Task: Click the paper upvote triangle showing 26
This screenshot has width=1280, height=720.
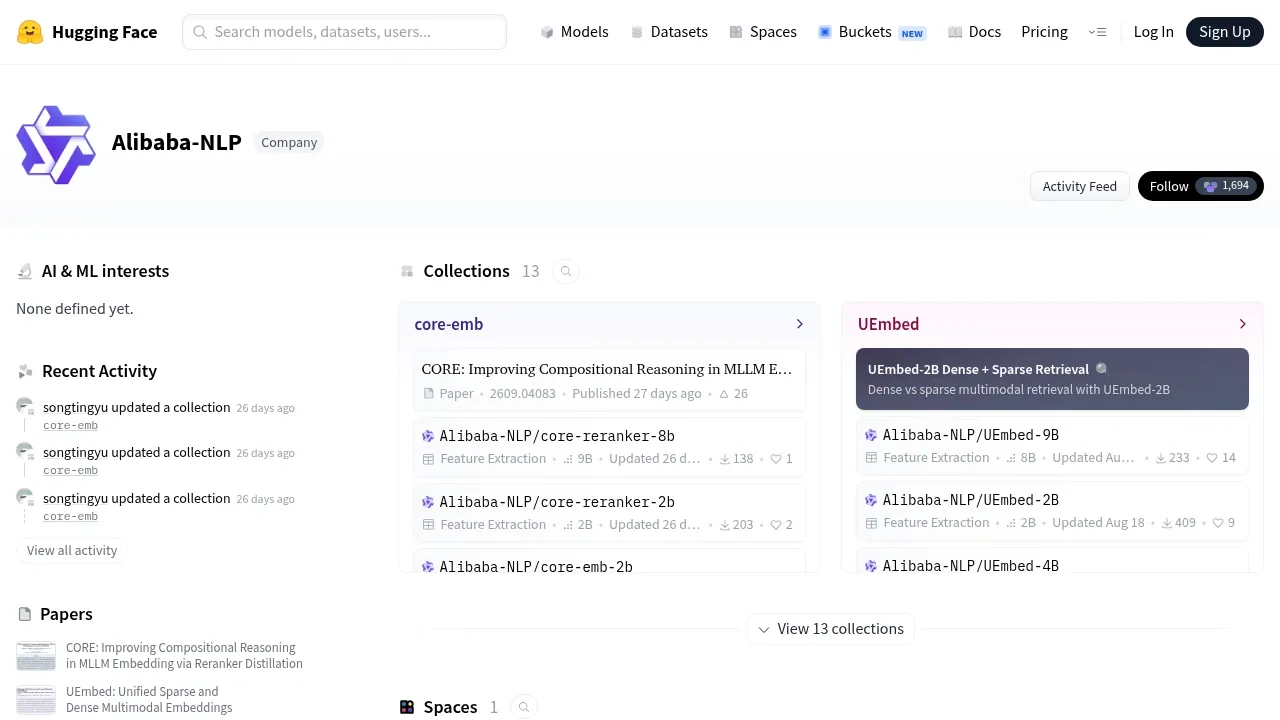Action: click(x=724, y=394)
